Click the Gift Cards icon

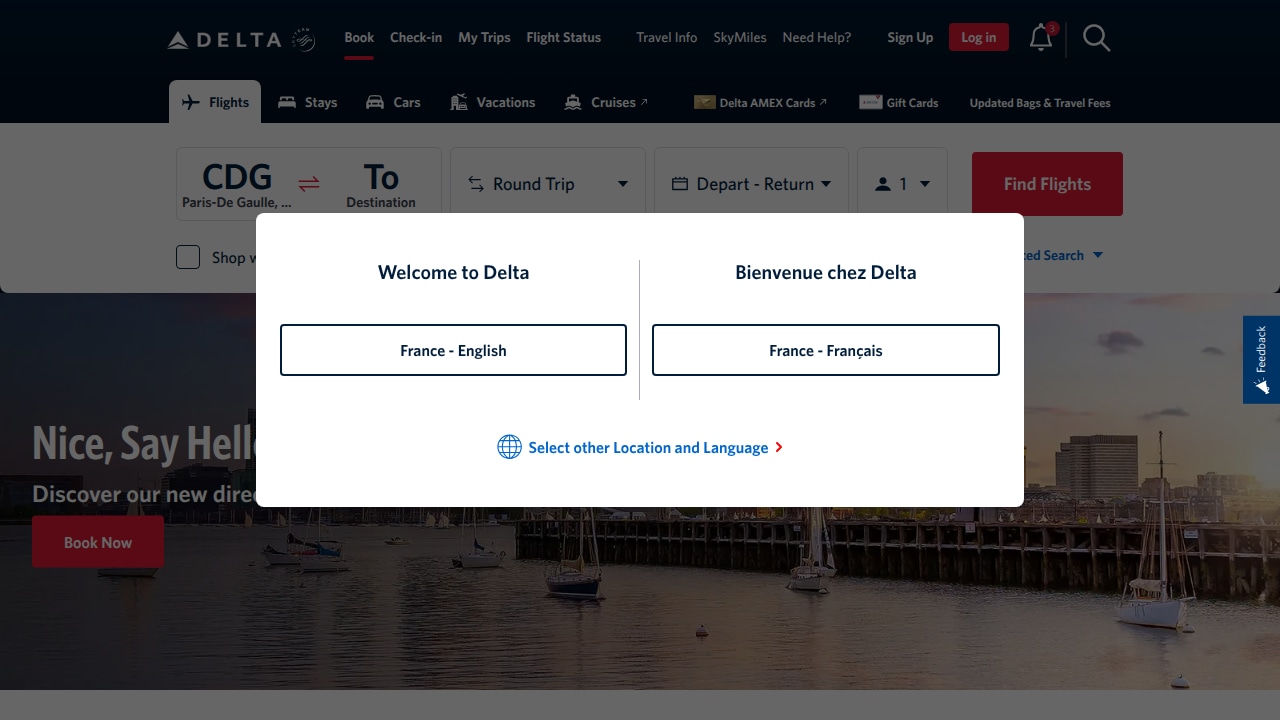tap(870, 102)
